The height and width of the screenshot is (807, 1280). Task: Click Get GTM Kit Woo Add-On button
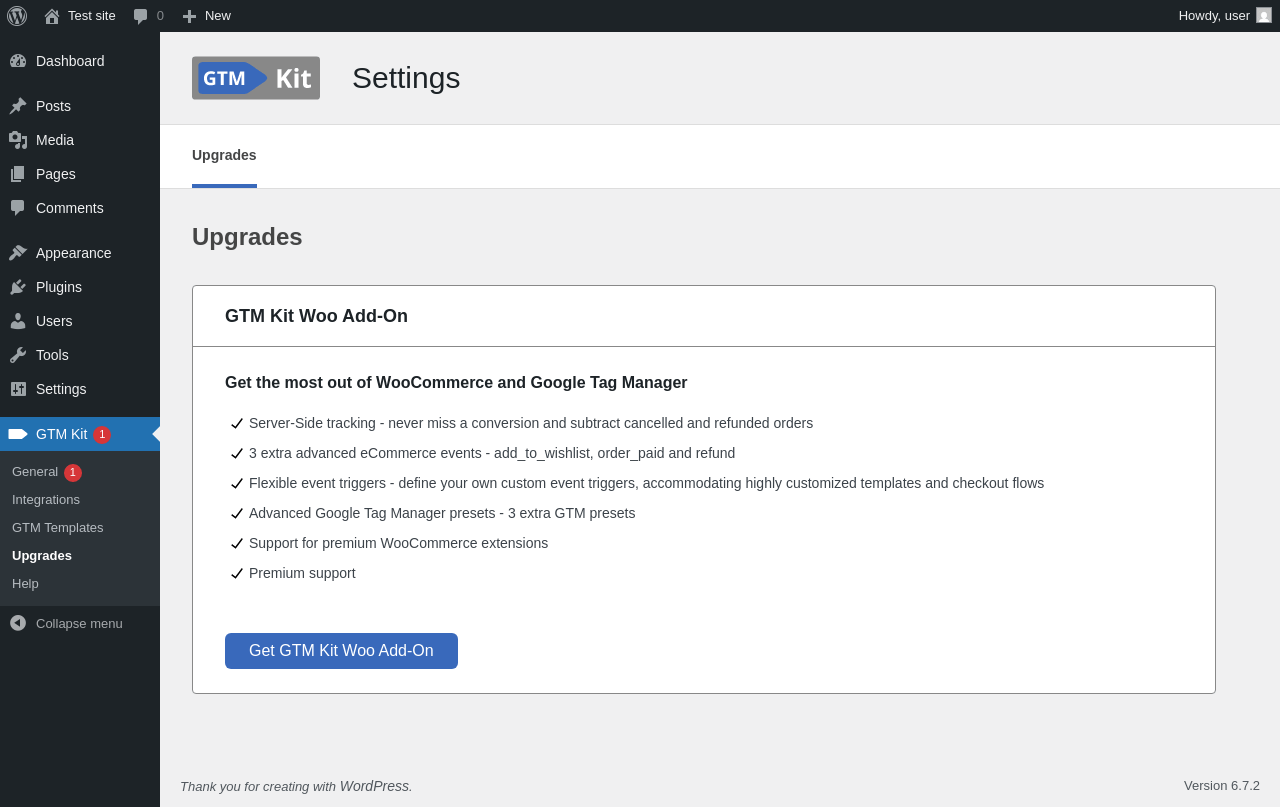tap(341, 651)
